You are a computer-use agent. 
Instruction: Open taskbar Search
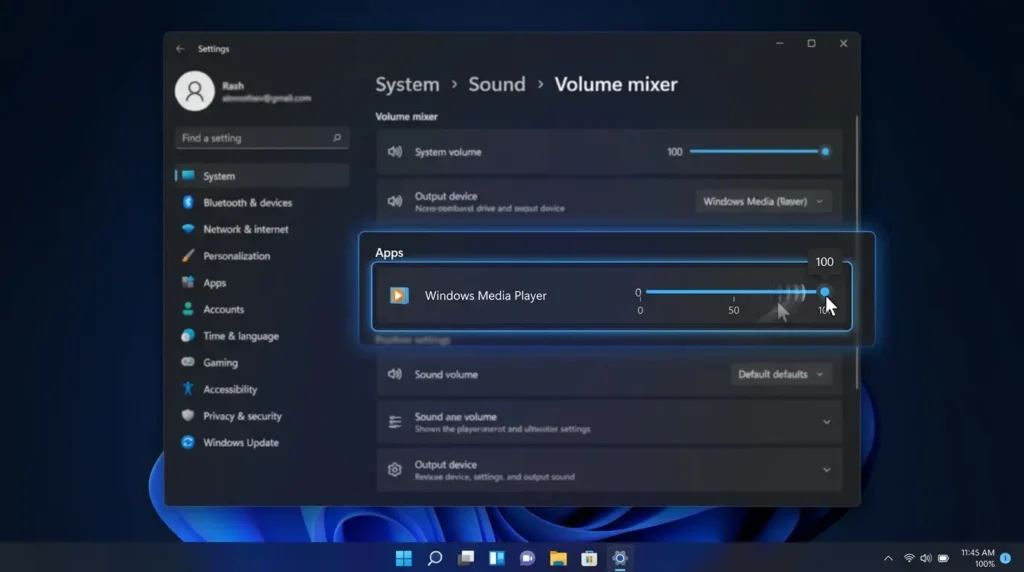435,558
